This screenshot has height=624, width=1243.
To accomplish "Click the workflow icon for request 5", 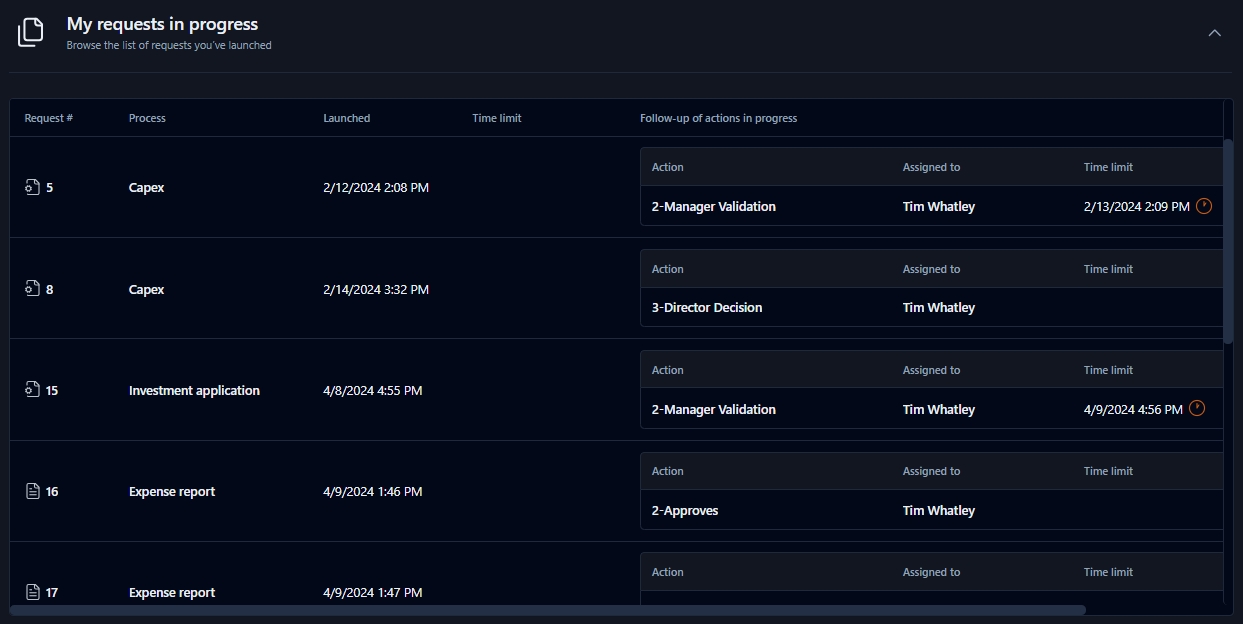I will [32, 187].
